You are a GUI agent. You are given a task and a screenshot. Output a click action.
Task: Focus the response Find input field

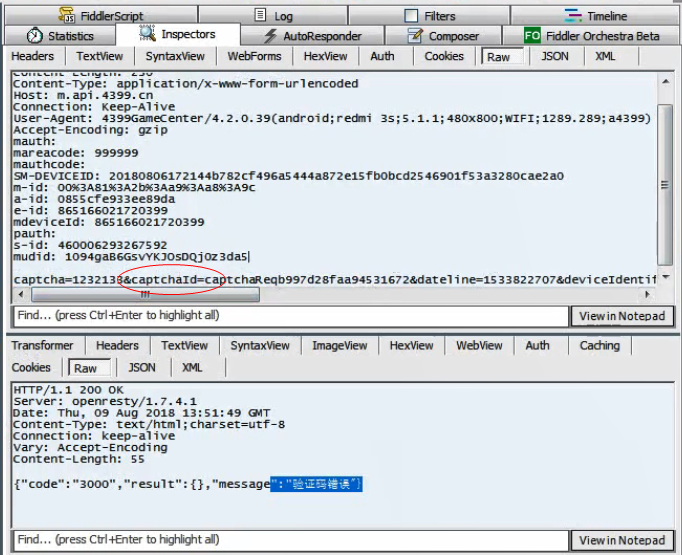(291, 540)
